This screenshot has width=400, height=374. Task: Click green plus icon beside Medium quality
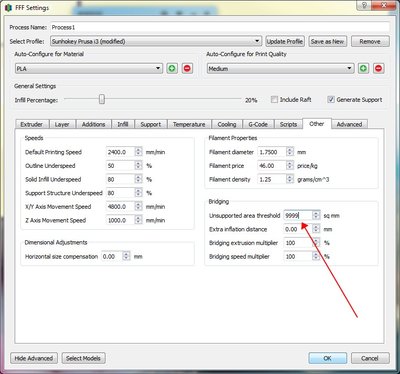point(363,69)
